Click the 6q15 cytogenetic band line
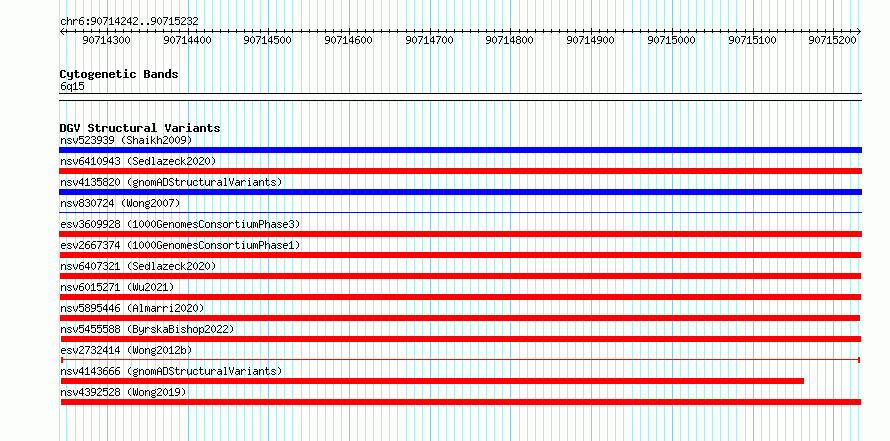The height and width of the screenshot is (441, 890). click(460, 97)
